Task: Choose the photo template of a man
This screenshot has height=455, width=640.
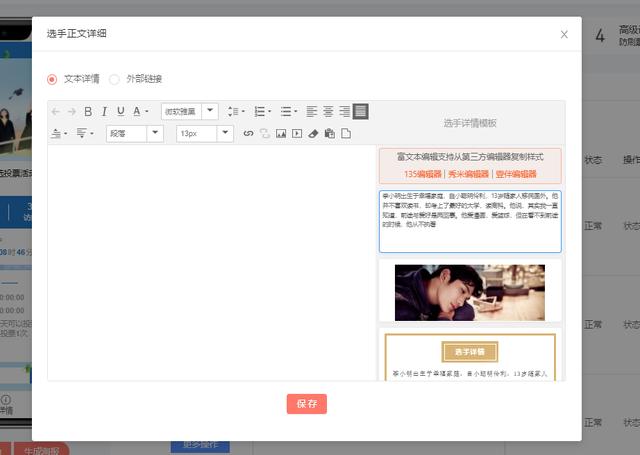Action: 470,292
